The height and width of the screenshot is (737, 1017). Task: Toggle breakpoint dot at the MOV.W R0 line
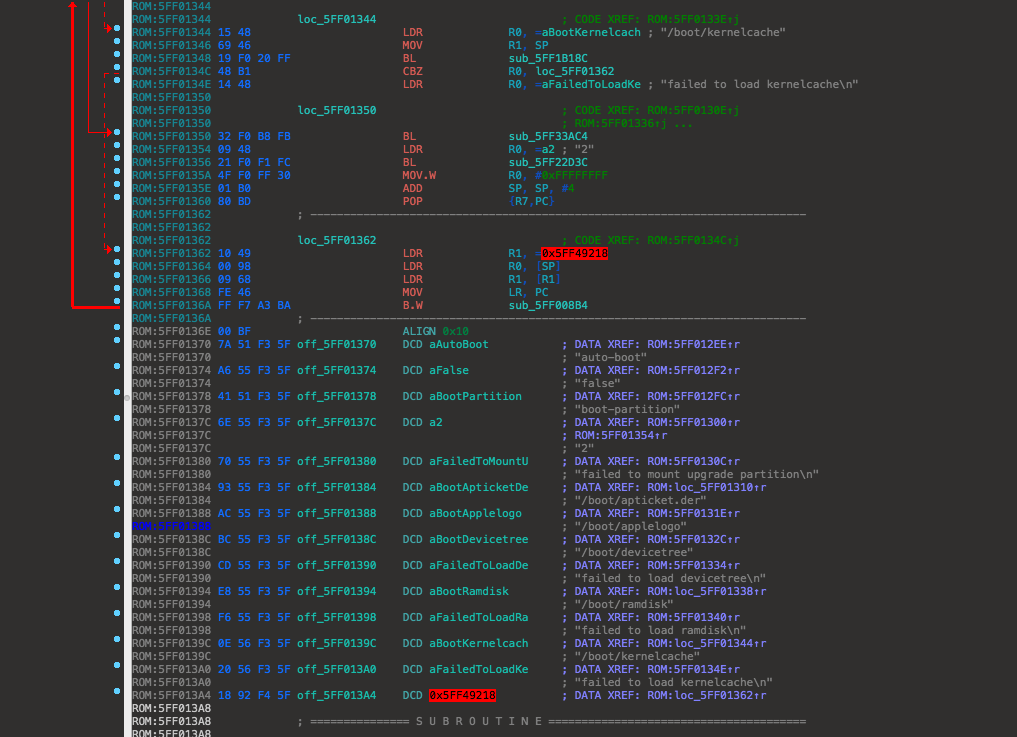click(117, 176)
